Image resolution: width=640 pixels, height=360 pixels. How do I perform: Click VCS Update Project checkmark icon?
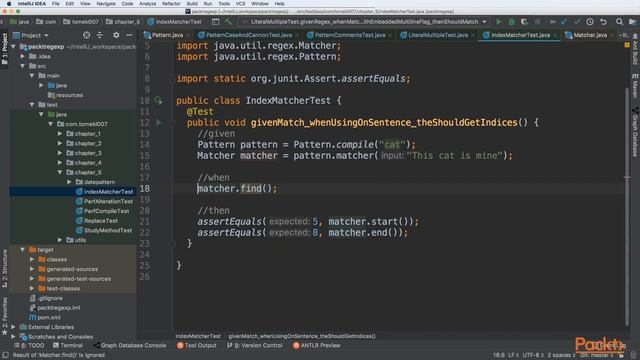564,22
